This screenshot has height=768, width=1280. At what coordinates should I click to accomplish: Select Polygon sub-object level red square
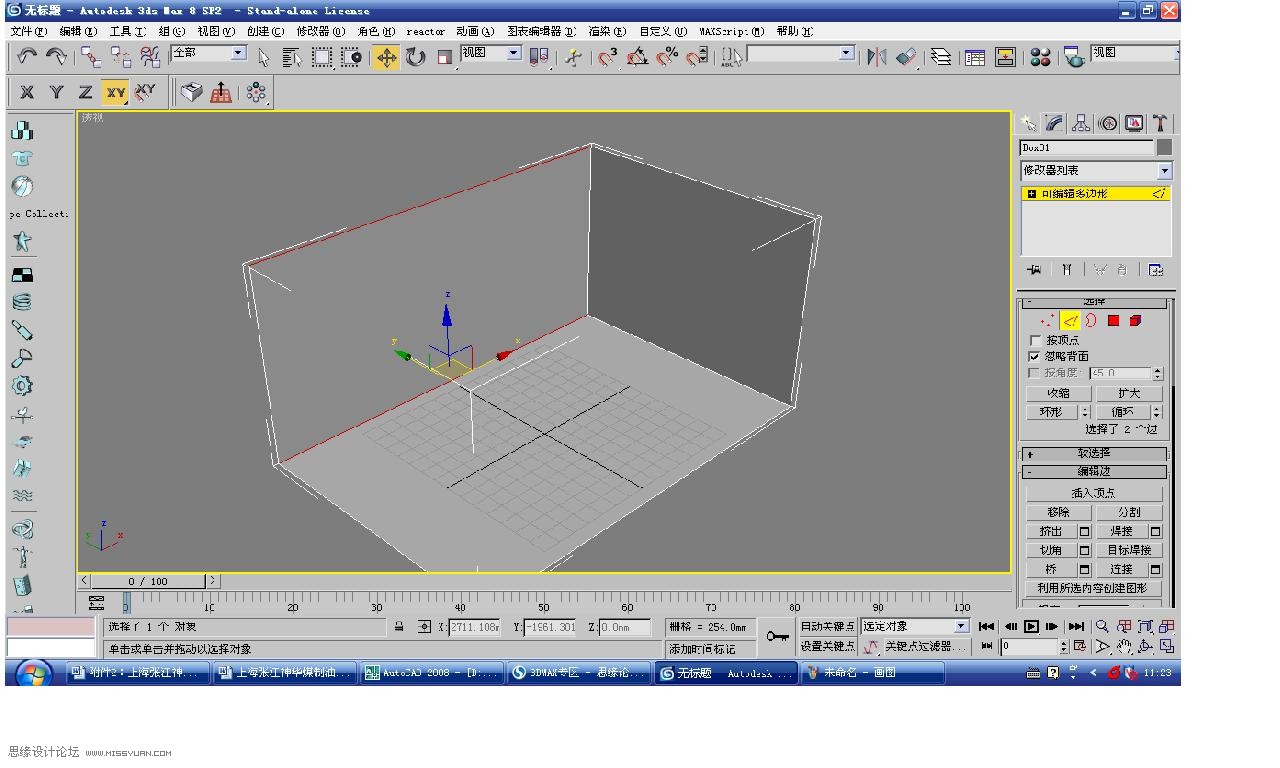1113,321
